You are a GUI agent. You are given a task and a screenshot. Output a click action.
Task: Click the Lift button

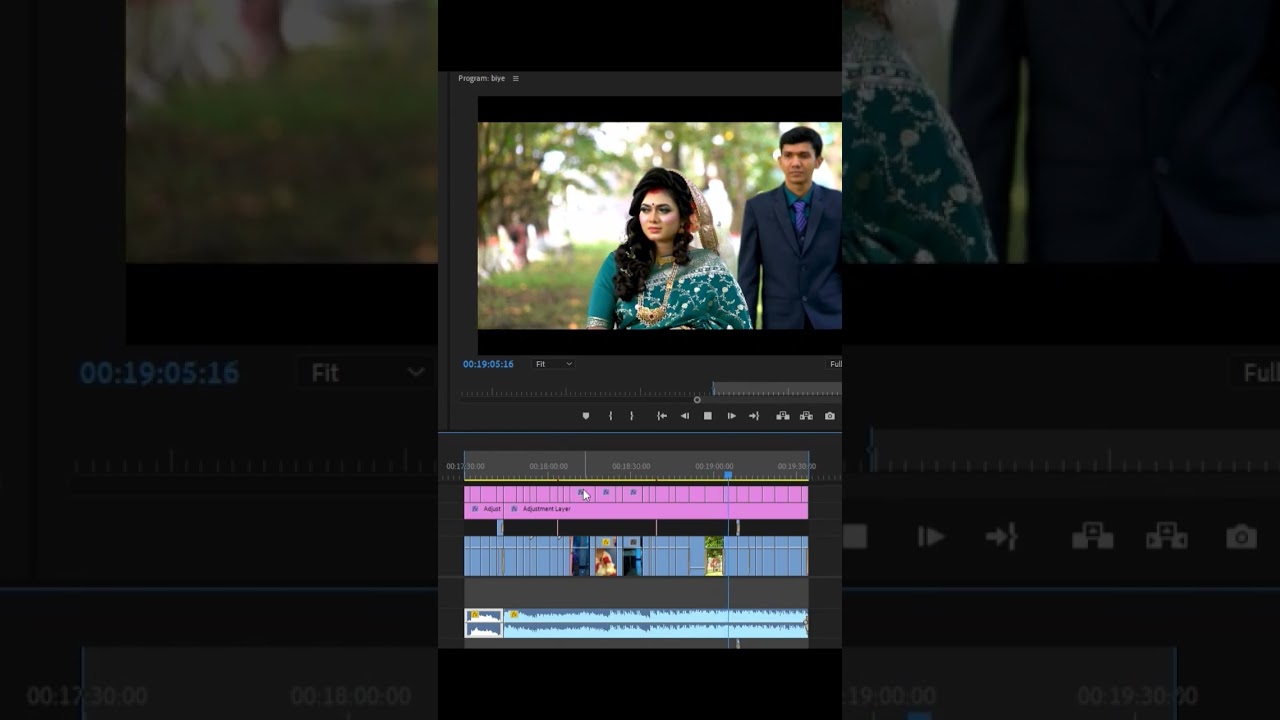click(783, 416)
